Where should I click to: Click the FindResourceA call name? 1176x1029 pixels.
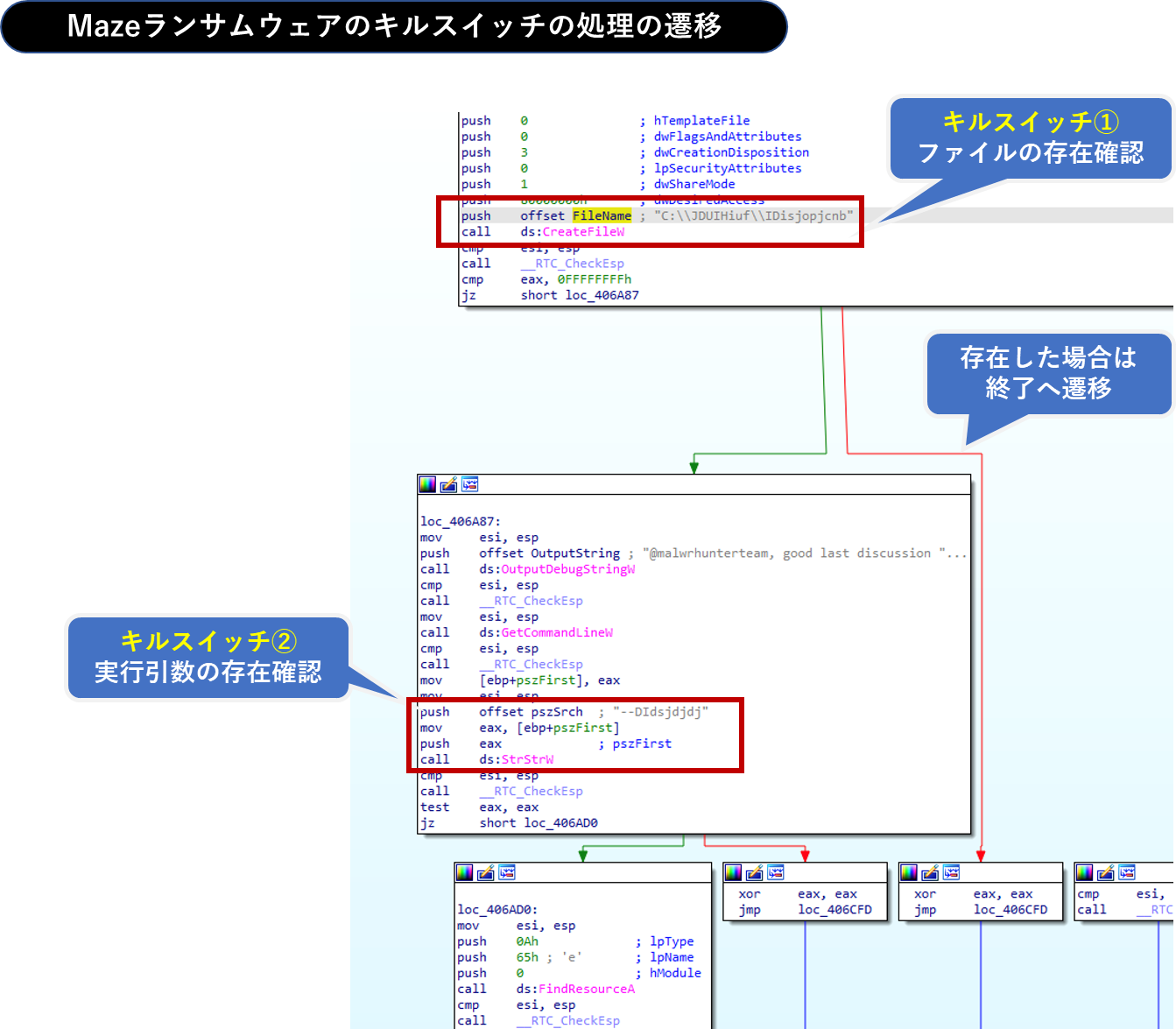click(587, 989)
